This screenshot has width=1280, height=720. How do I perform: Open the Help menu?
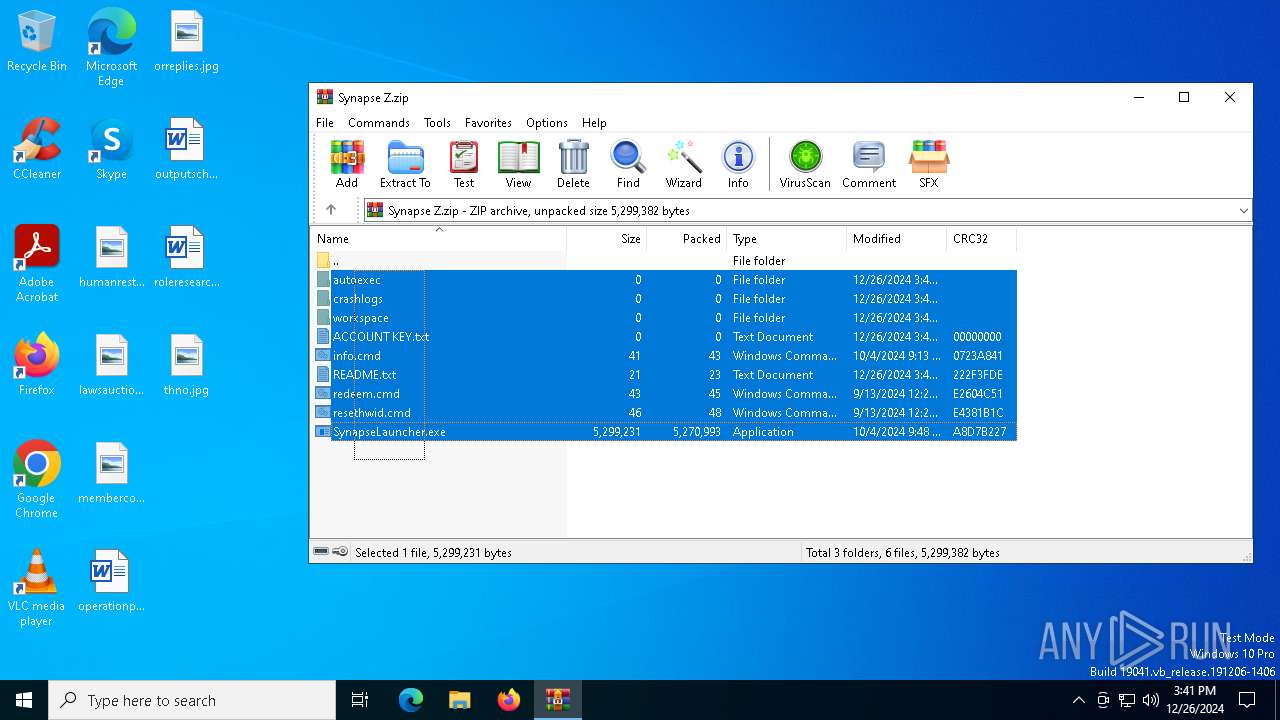(x=594, y=123)
